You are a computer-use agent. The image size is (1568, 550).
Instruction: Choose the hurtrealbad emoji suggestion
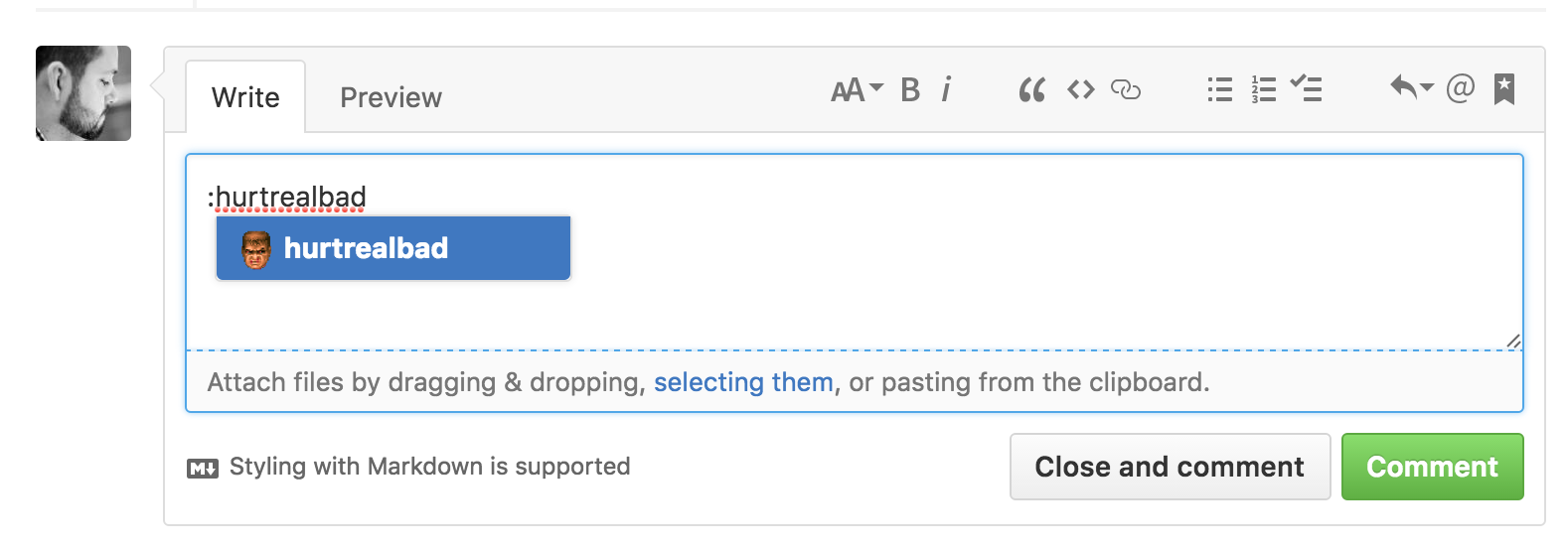(x=393, y=248)
